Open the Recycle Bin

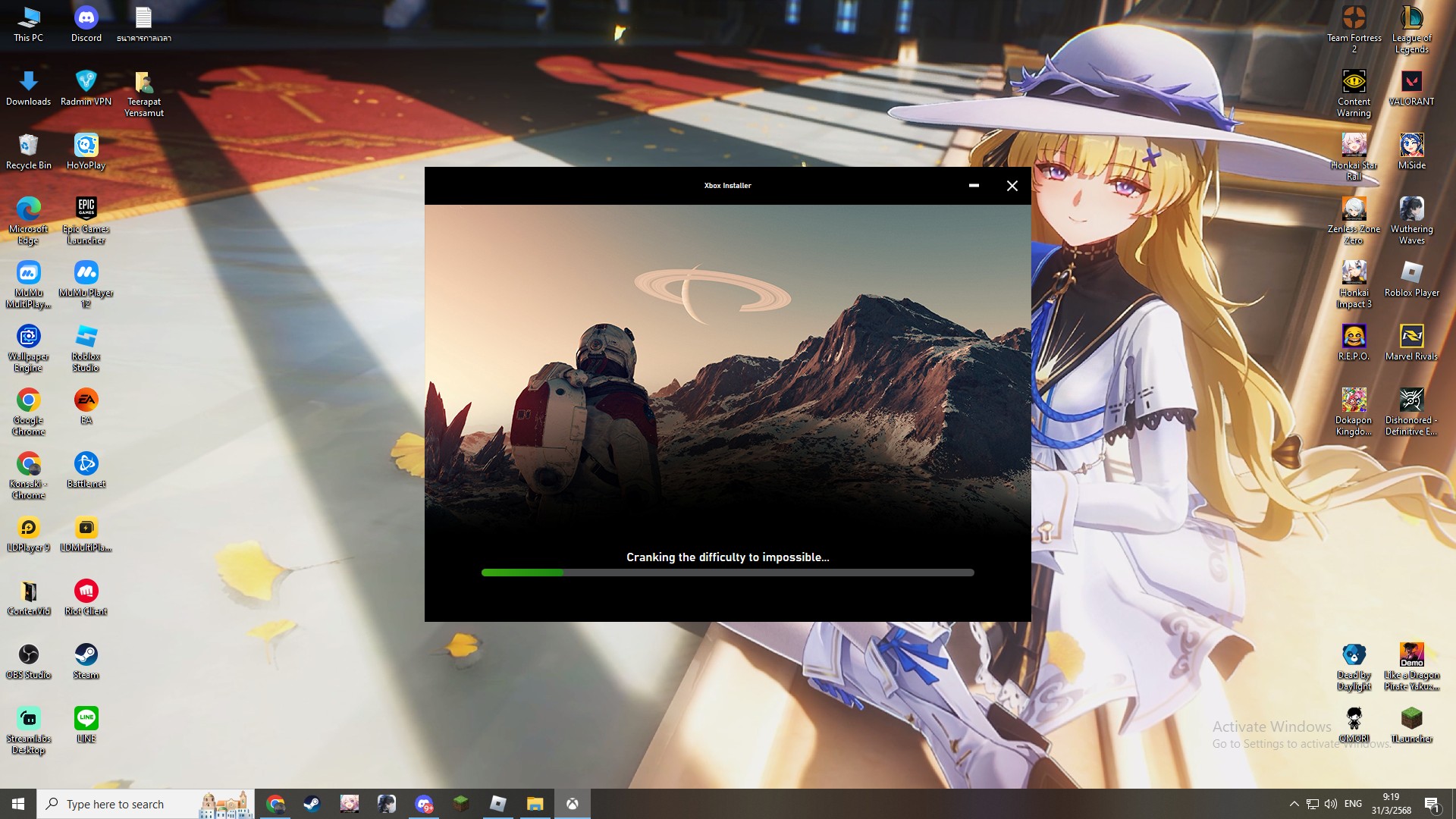pos(28,152)
